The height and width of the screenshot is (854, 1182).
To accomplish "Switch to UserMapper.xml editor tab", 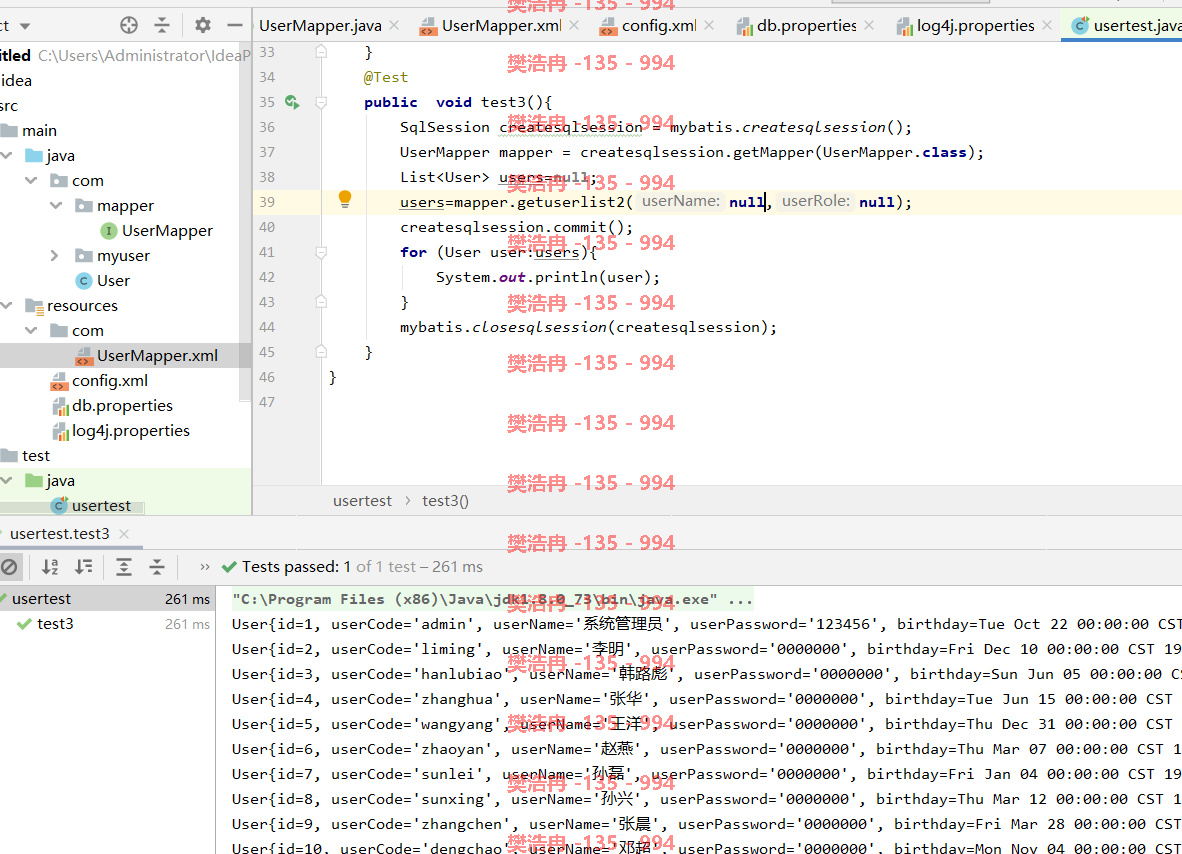I will pyautogui.click(x=490, y=26).
